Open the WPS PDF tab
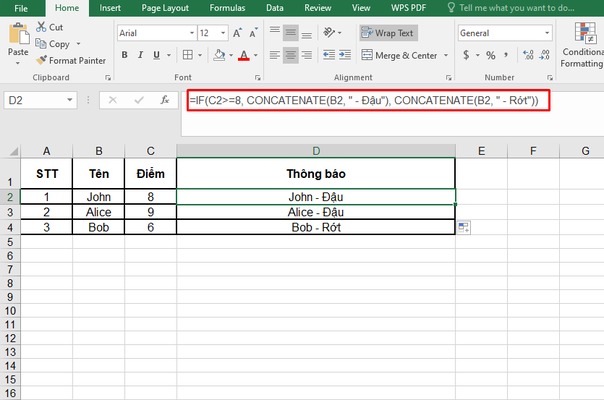Viewport: 604px width, 400px height. click(x=408, y=8)
